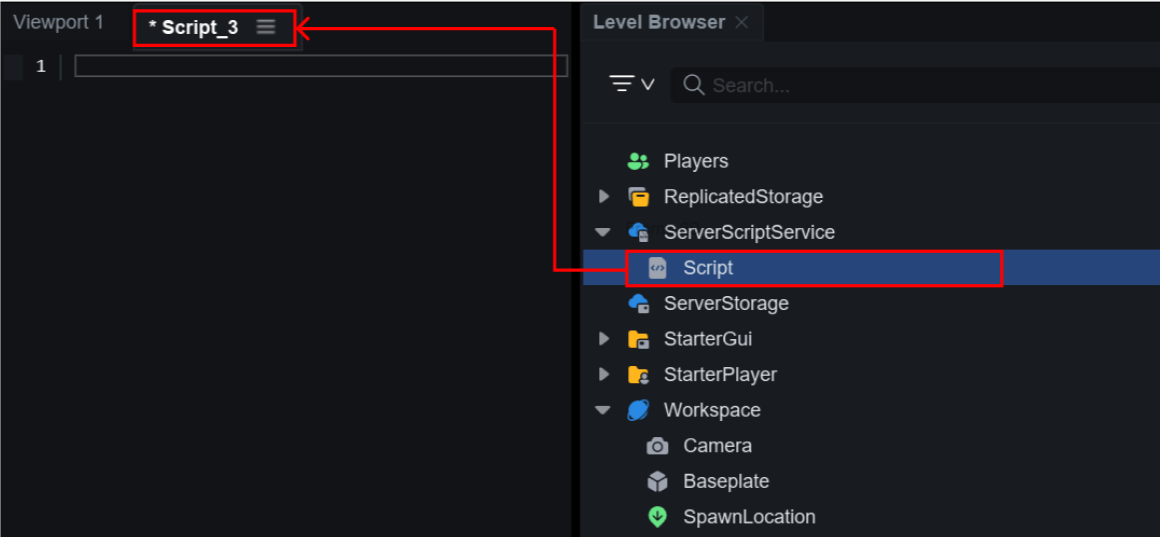1160x537 pixels.
Task: Click the Script file icon
Action: [x=657, y=268]
